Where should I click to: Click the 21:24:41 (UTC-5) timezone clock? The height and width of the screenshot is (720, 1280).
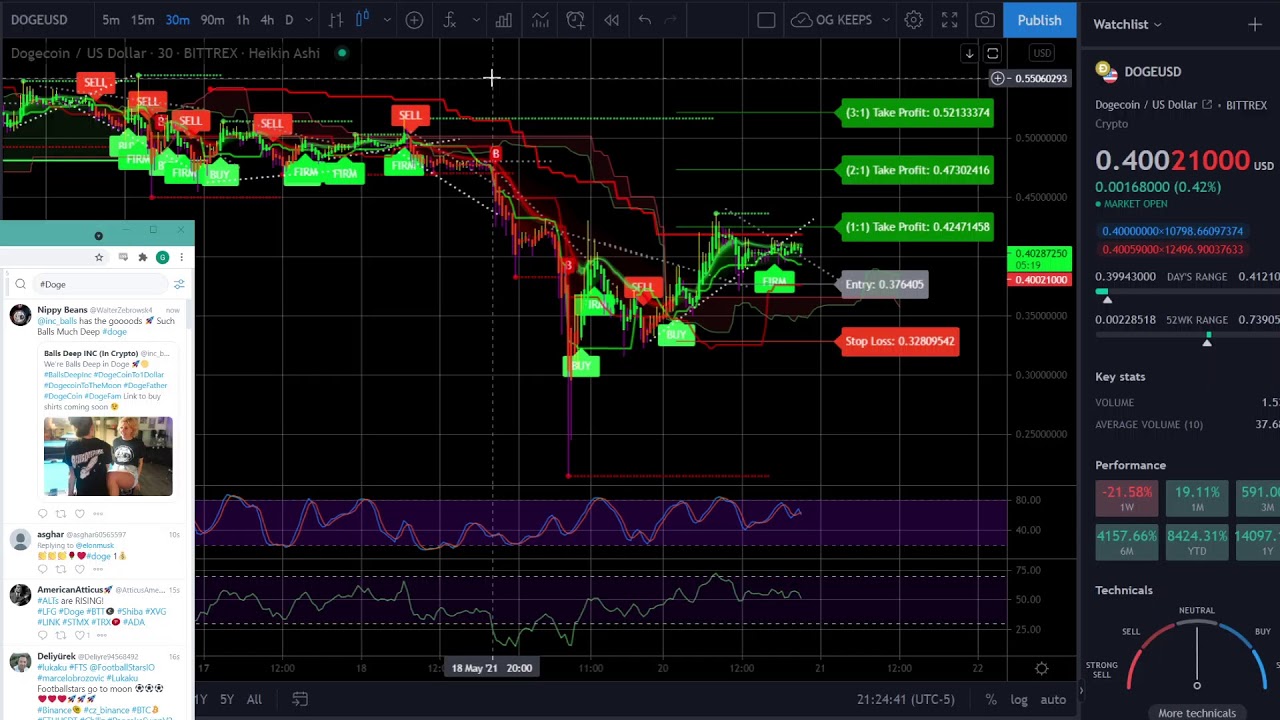[905, 699]
